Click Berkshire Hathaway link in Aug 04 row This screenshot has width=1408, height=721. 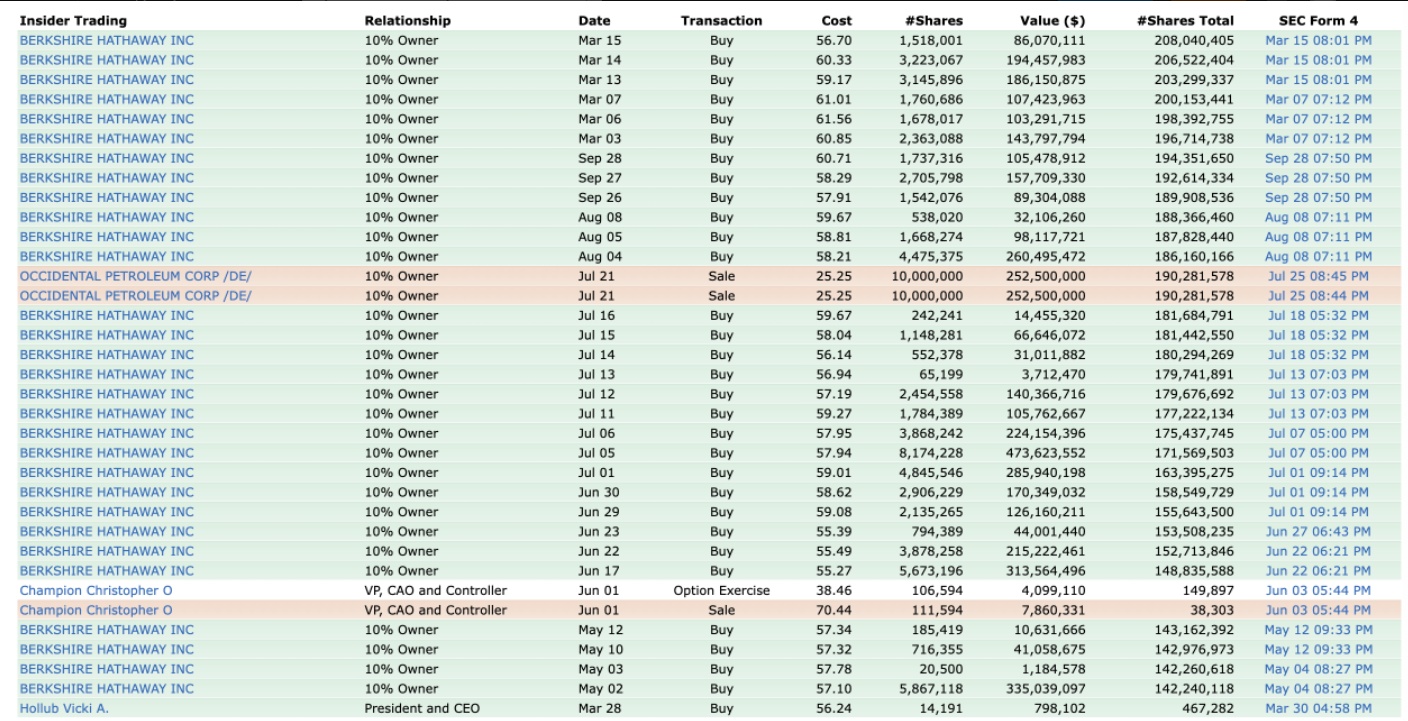107,257
